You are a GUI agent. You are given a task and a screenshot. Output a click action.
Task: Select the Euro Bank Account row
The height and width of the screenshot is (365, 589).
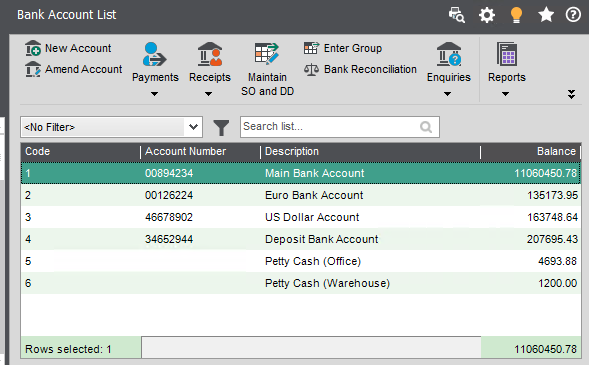[301, 195]
